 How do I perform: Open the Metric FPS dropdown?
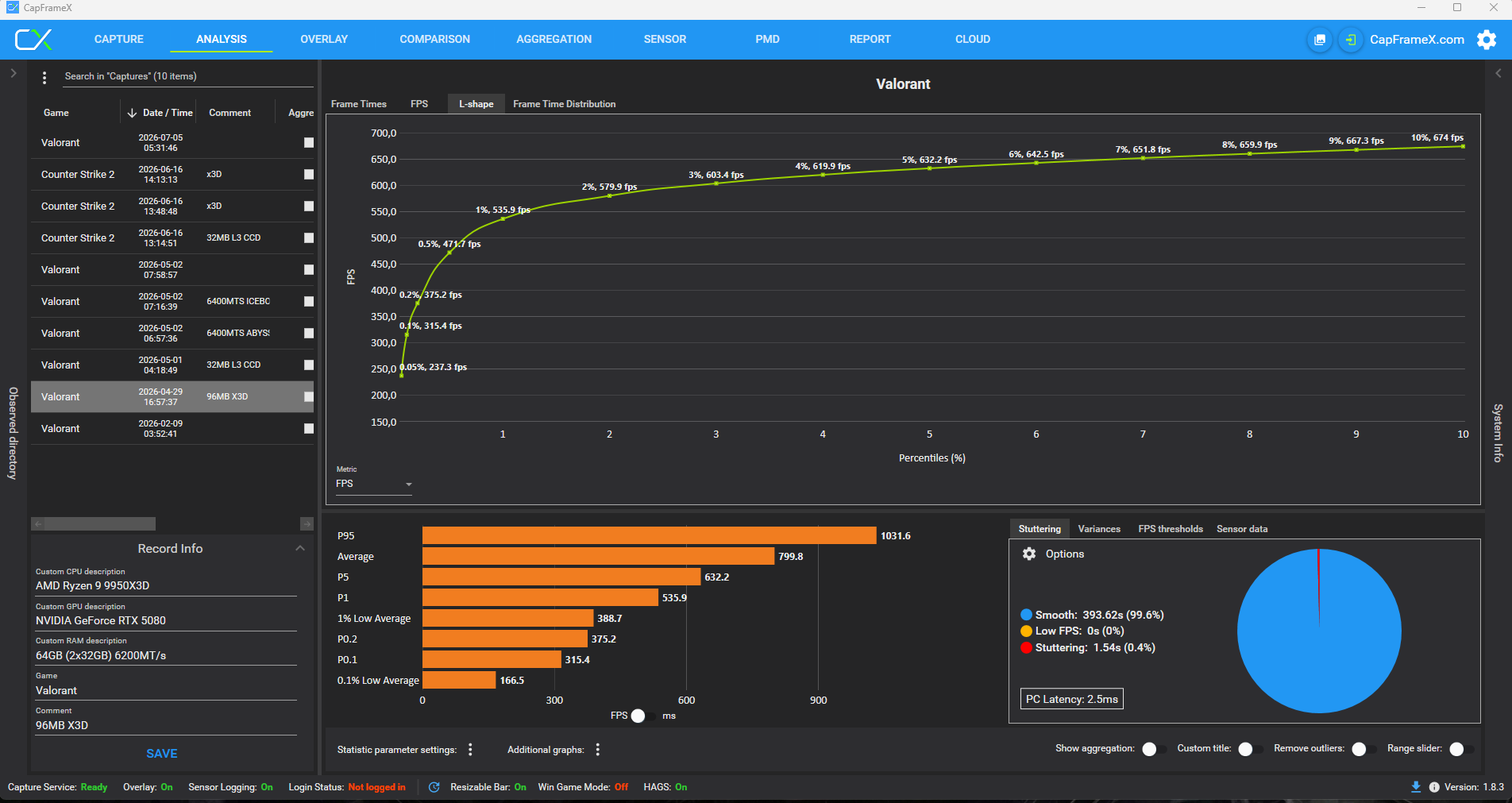click(x=373, y=484)
